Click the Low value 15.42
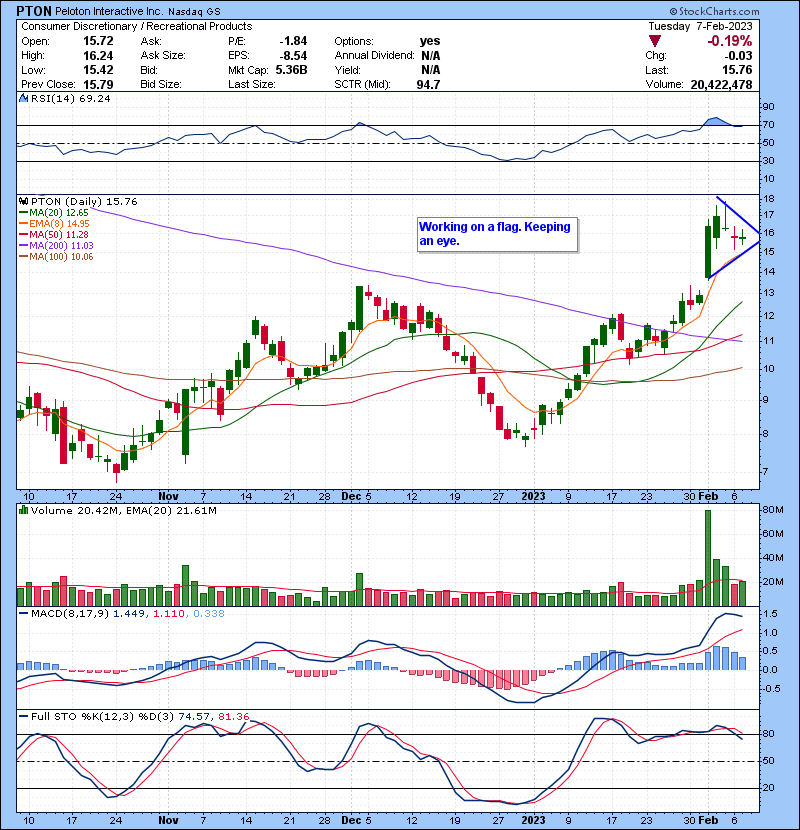Image resolution: width=800 pixels, height=830 pixels. 98,70
